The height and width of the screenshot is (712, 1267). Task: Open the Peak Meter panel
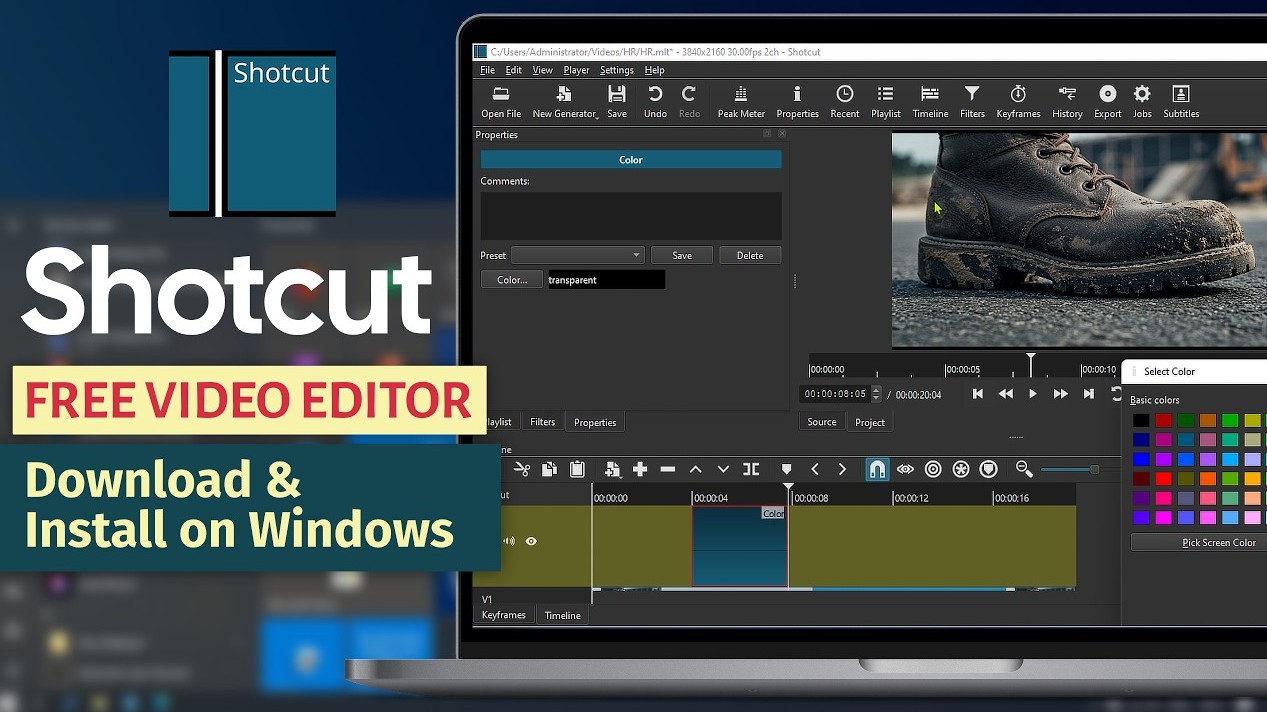(741, 101)
